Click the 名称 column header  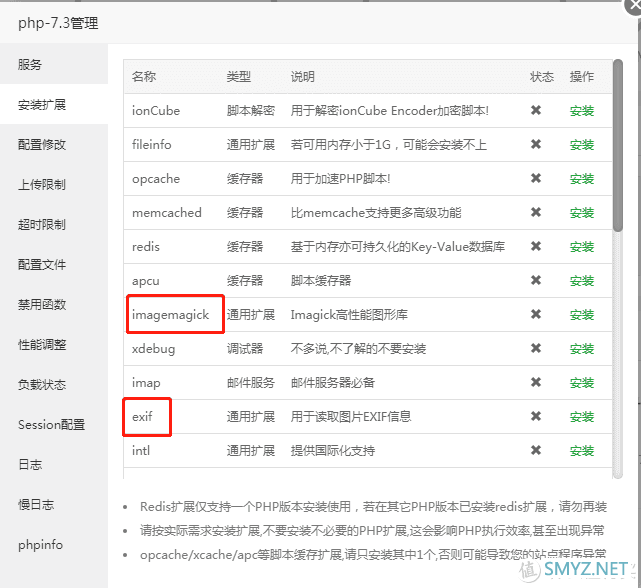(x=144, y=76)
